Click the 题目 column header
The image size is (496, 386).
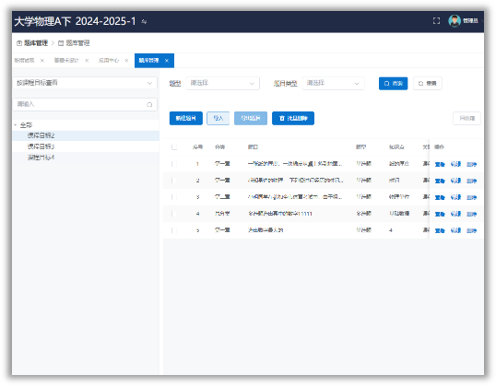[x=253, y=147]
